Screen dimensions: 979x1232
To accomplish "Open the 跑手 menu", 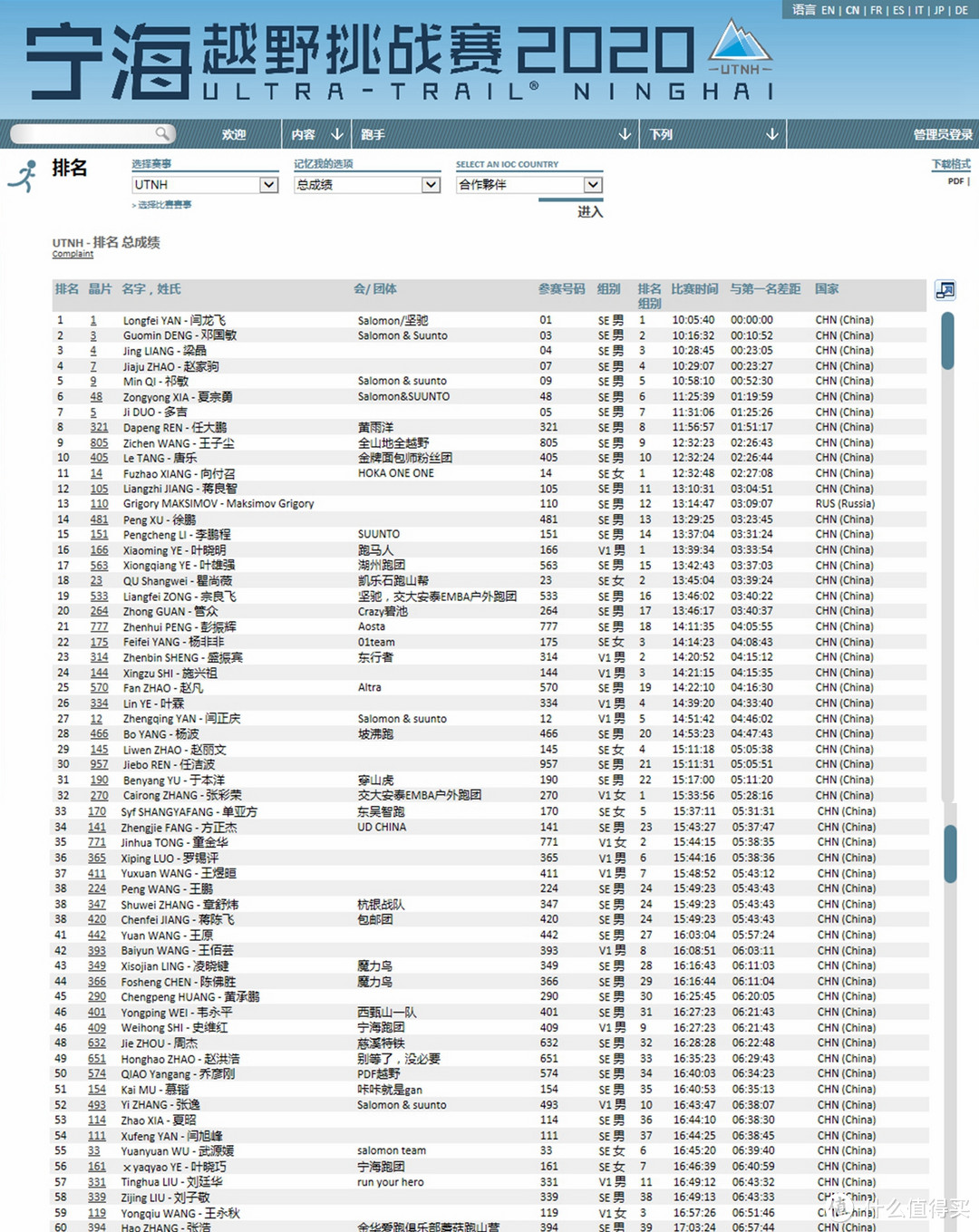I will [x=373, y=134].
